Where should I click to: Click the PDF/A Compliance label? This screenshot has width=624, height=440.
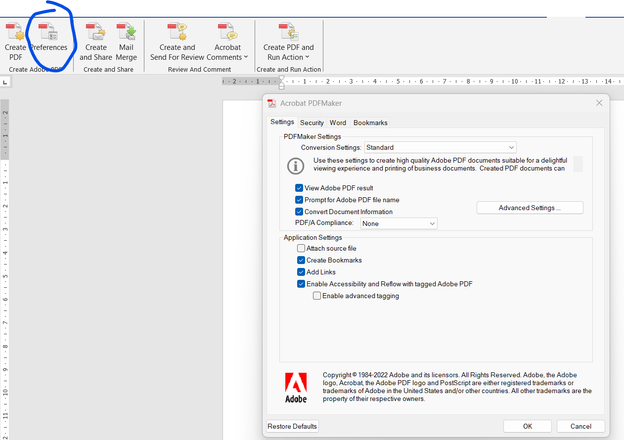point(324,223)
